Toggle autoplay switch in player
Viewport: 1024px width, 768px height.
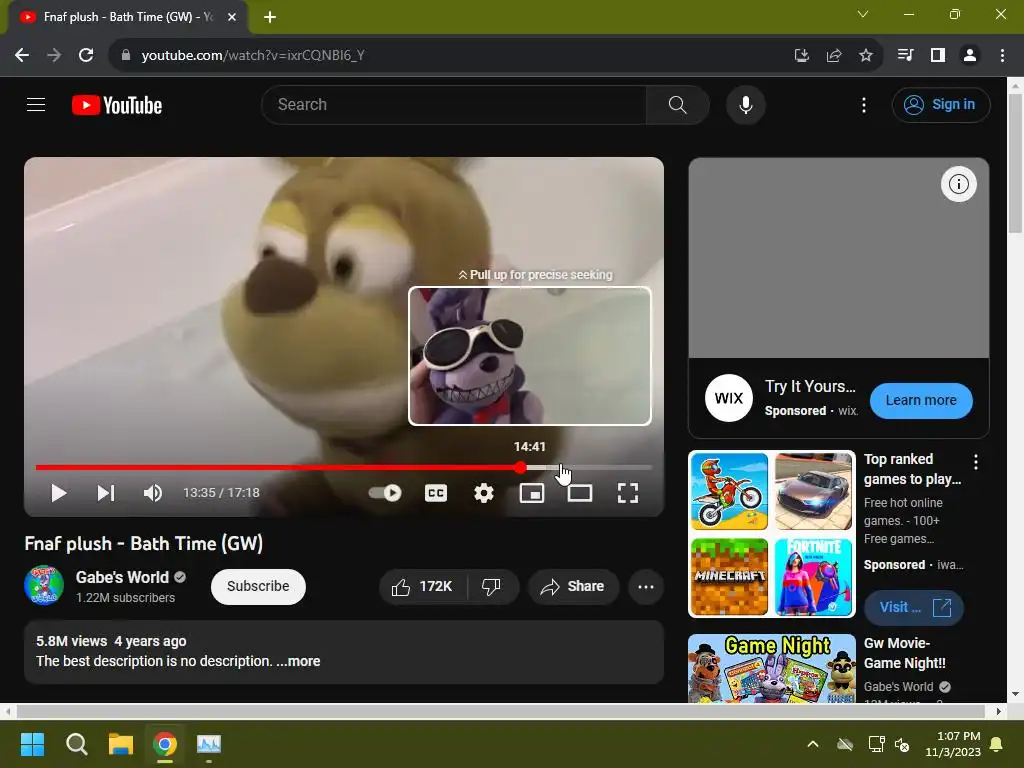coord(385,493)
